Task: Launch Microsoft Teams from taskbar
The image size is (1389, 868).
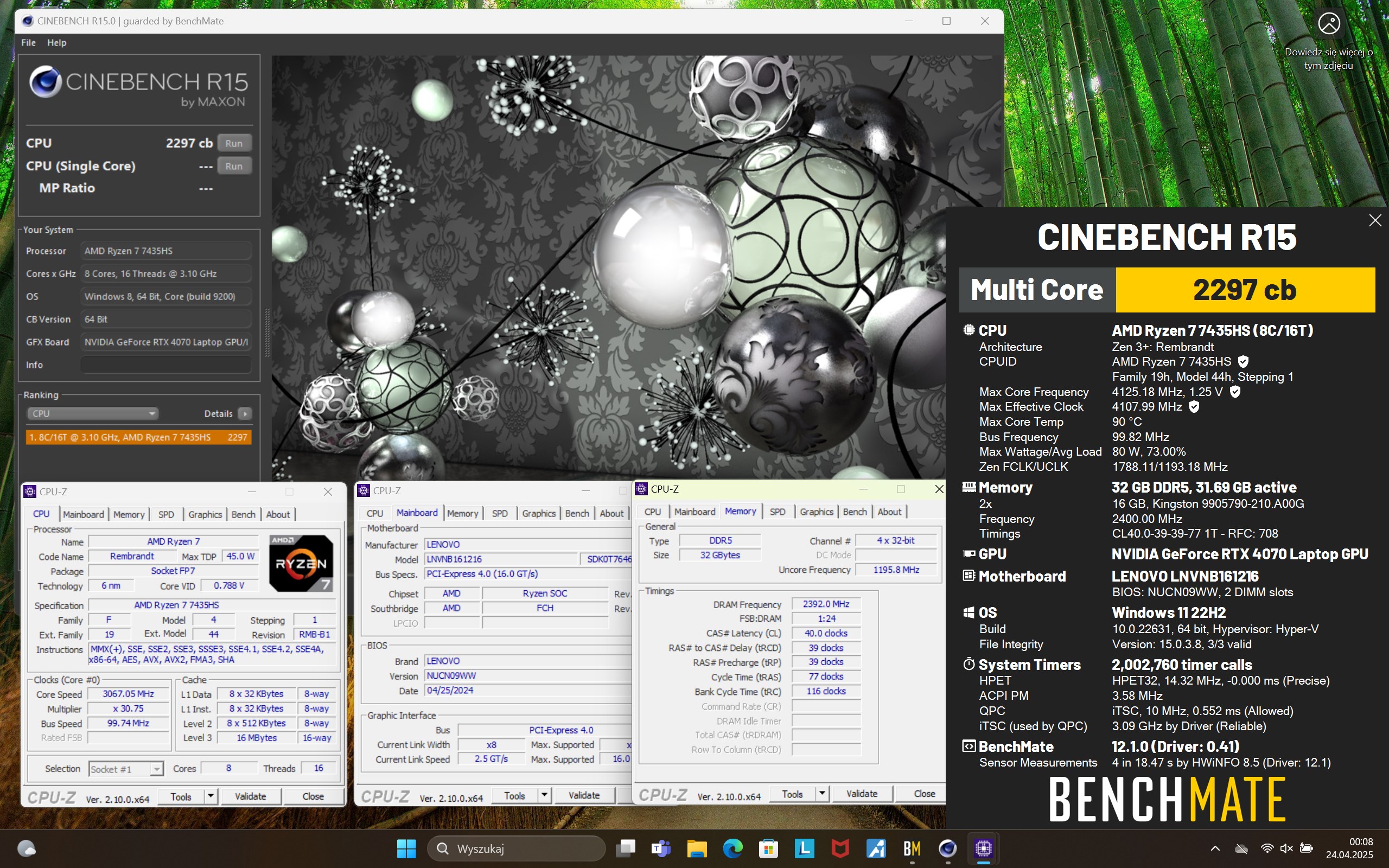Action: (661, 848)
